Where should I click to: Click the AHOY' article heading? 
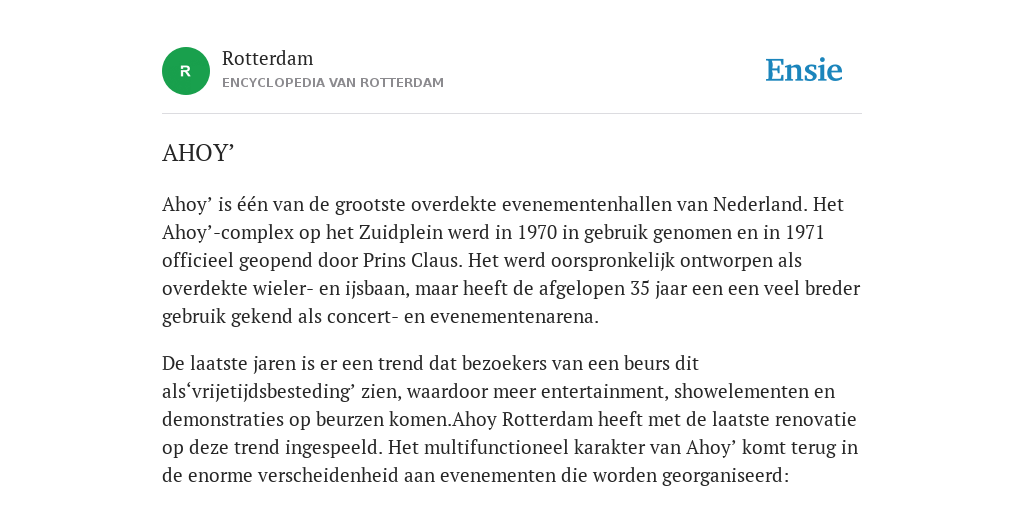198,153
